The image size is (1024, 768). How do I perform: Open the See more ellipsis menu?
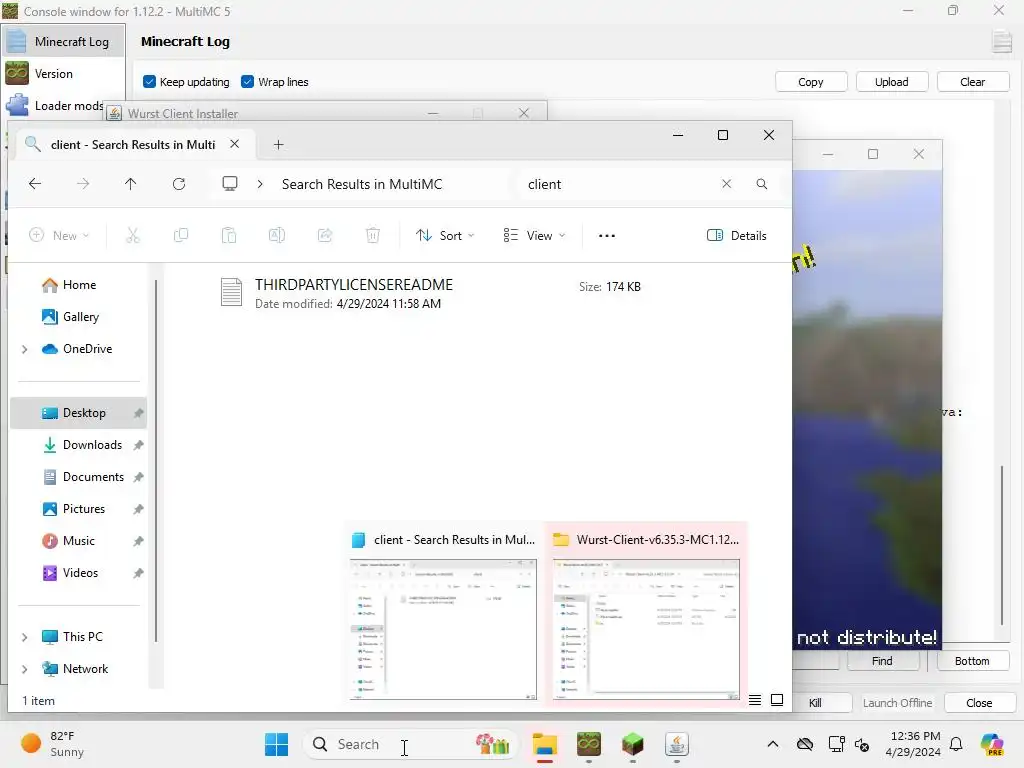[x=607, y=236]
